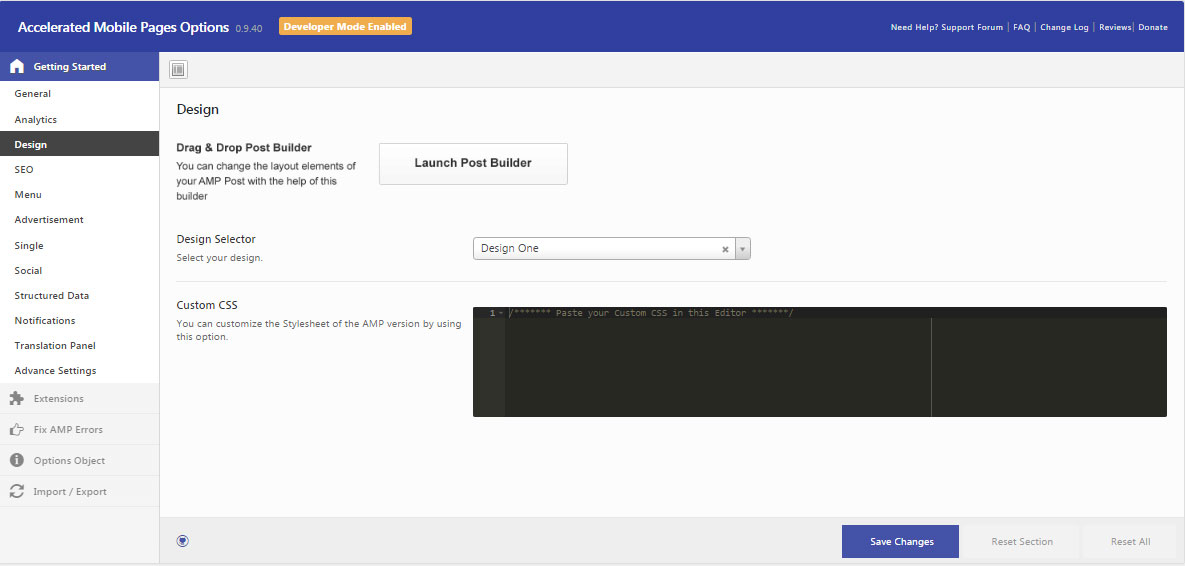Click the Developer Mode Enabled badge

pos(345,26)
